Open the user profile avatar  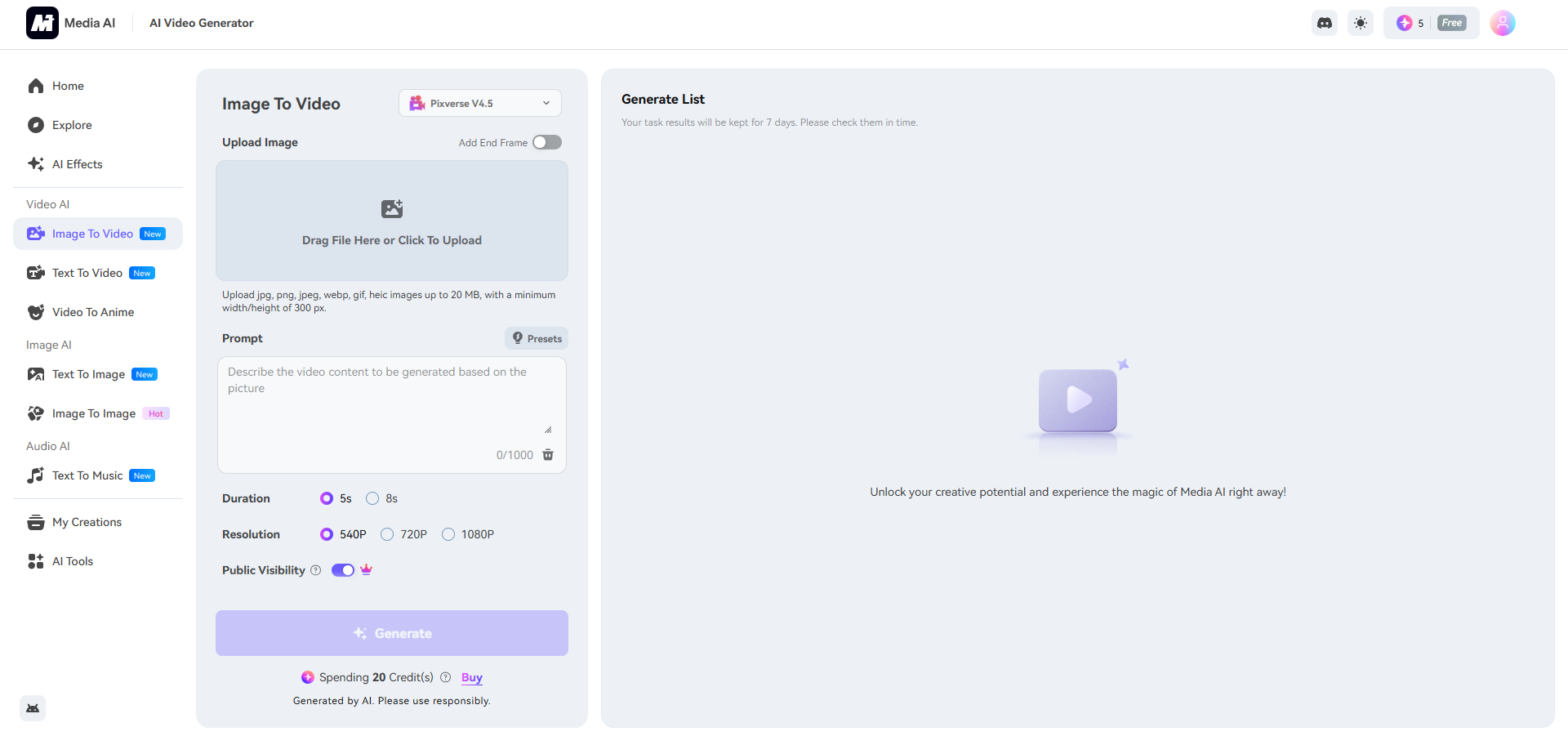click(x=1503, y=23)
